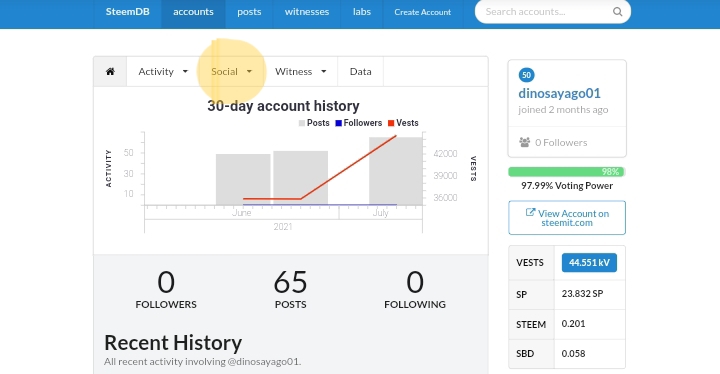Image resolution: width=720 pixels, height=374 pixels.
Task: Click View Account on steemit.com button
Action: coord(567,218)
